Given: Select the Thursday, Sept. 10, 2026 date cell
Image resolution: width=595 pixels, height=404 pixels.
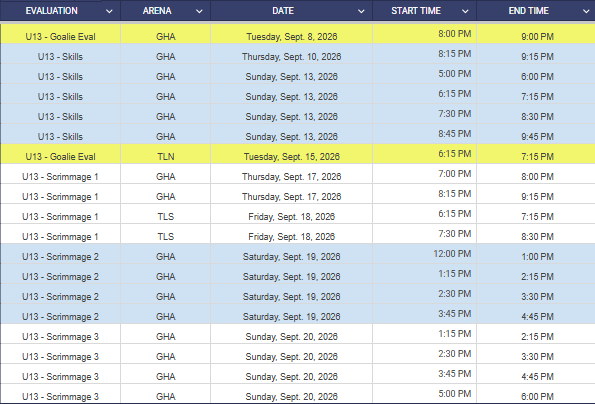Looking at the screenshot, I should [291, 54].
